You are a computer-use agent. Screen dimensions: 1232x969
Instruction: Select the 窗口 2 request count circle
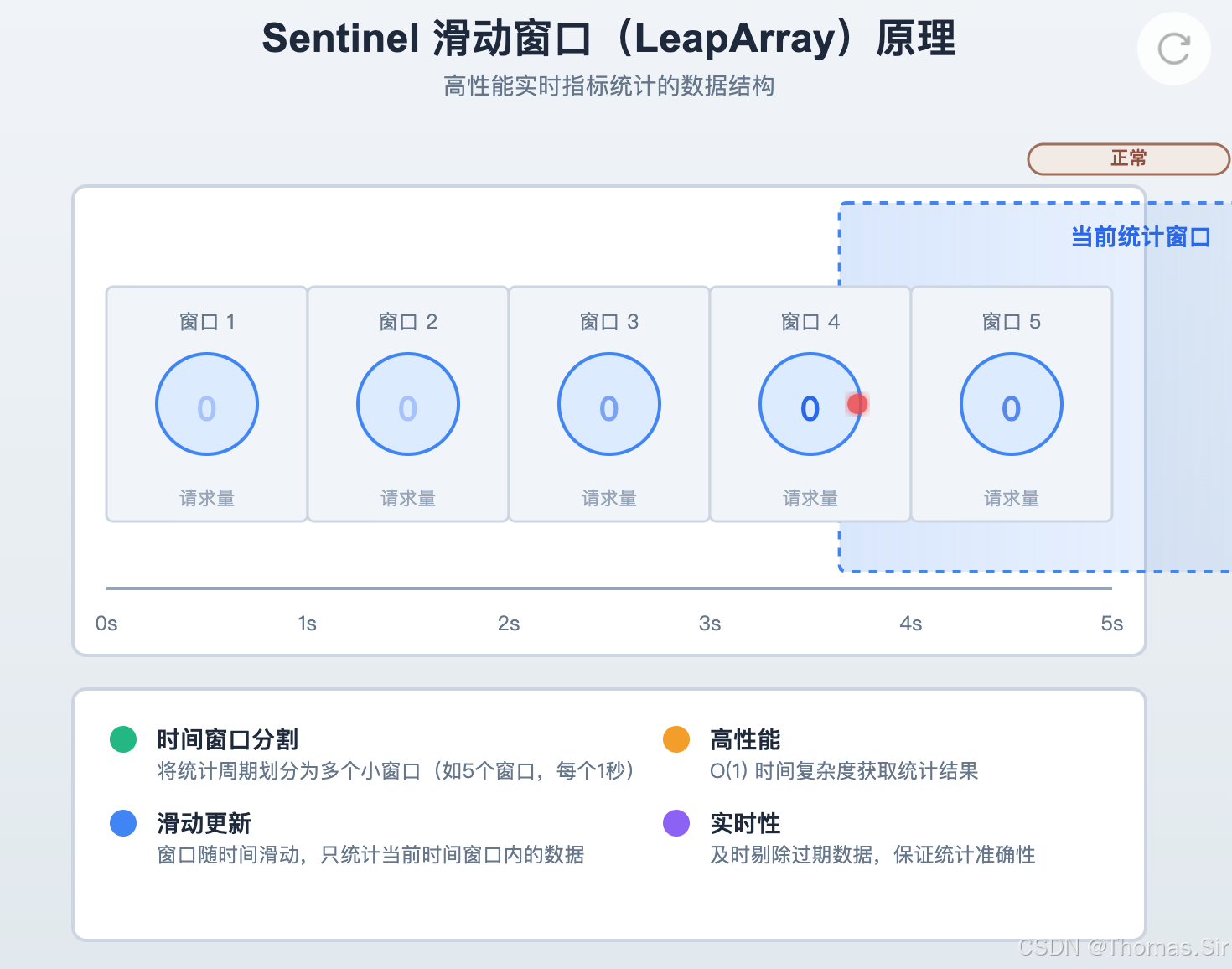click(408, 404)
